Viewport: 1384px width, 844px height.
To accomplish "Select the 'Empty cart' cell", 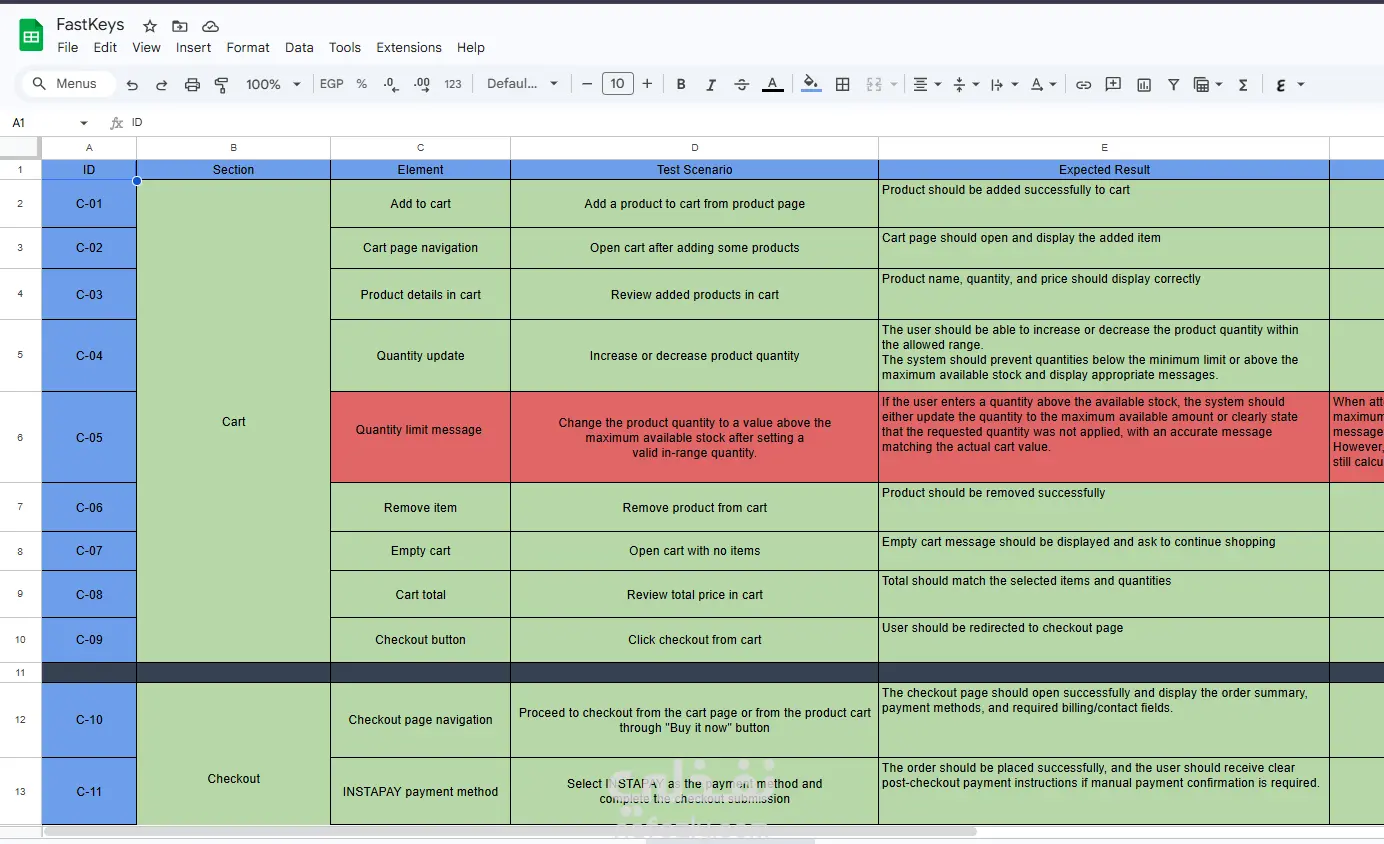I will point(420,551).
